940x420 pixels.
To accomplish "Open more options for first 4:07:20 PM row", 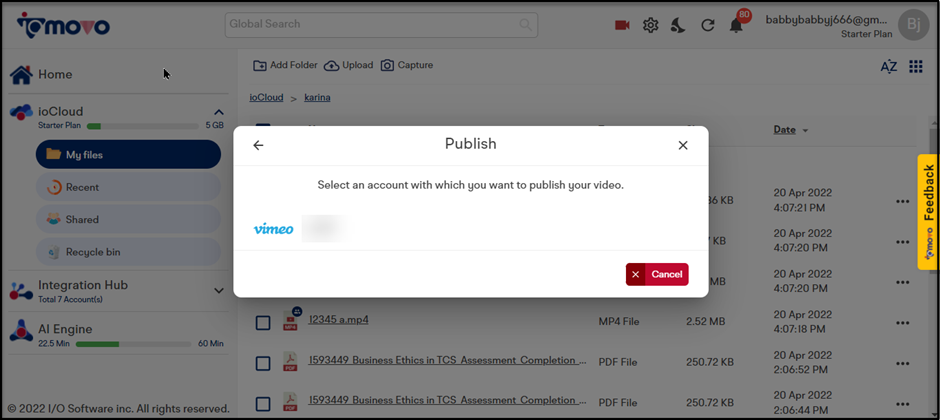I will click(x=903, y=242).
